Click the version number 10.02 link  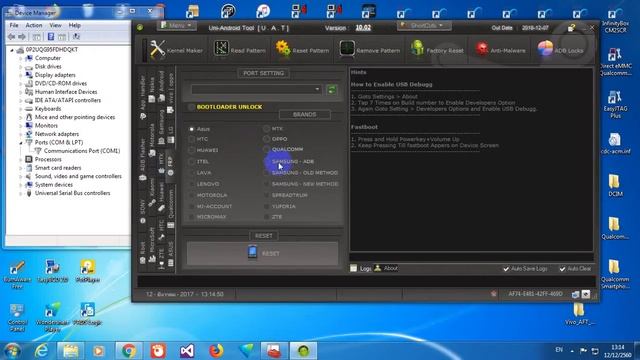point(363,28)
